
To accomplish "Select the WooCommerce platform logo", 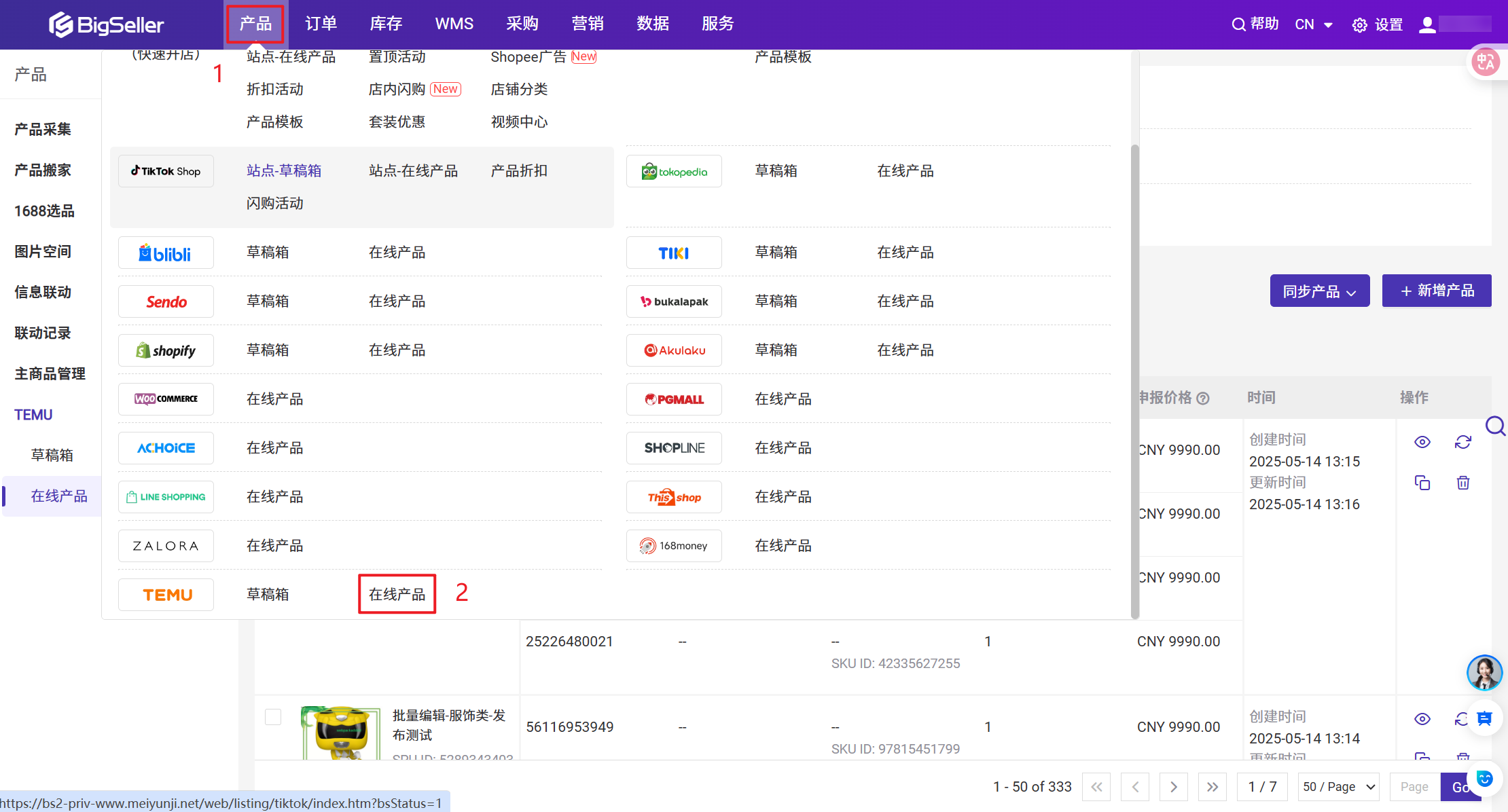I will (166, 399).
